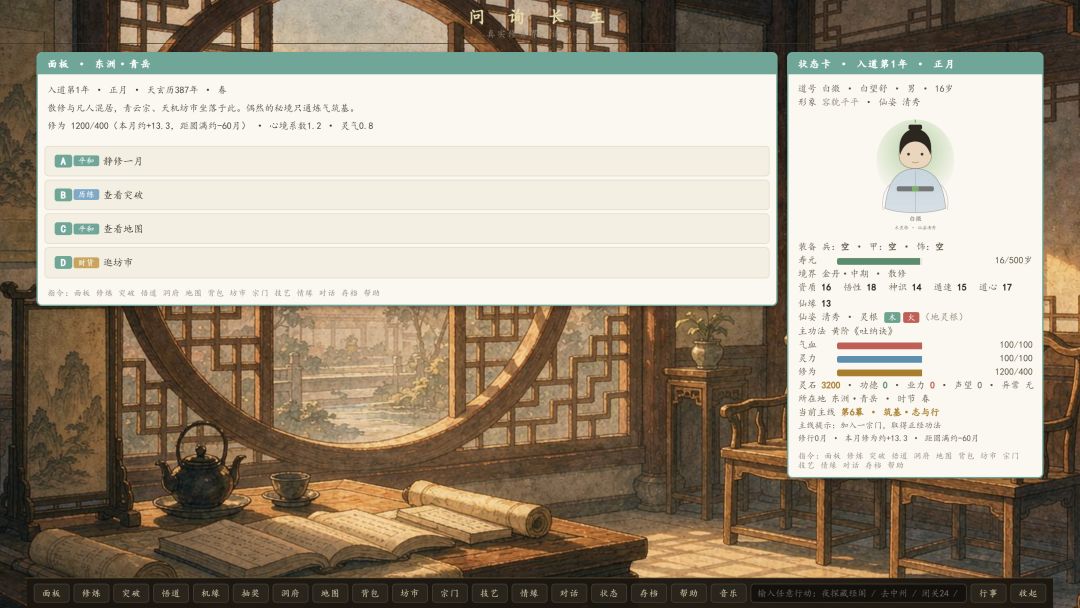Open 突破 in bottom toolbar
The height and width of the screenshot is (608, 1080).
point(131,593)
